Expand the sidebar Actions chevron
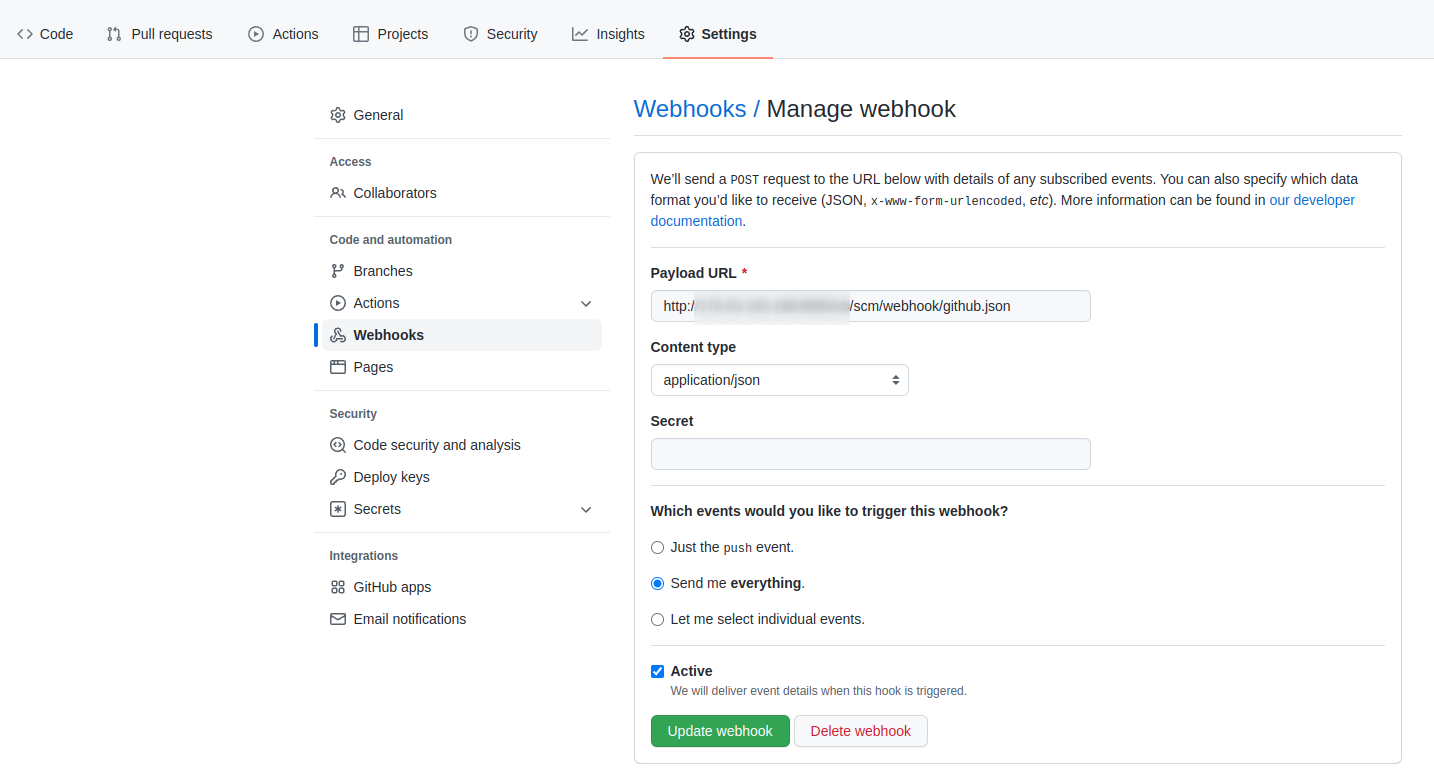 tap(586, 303)
